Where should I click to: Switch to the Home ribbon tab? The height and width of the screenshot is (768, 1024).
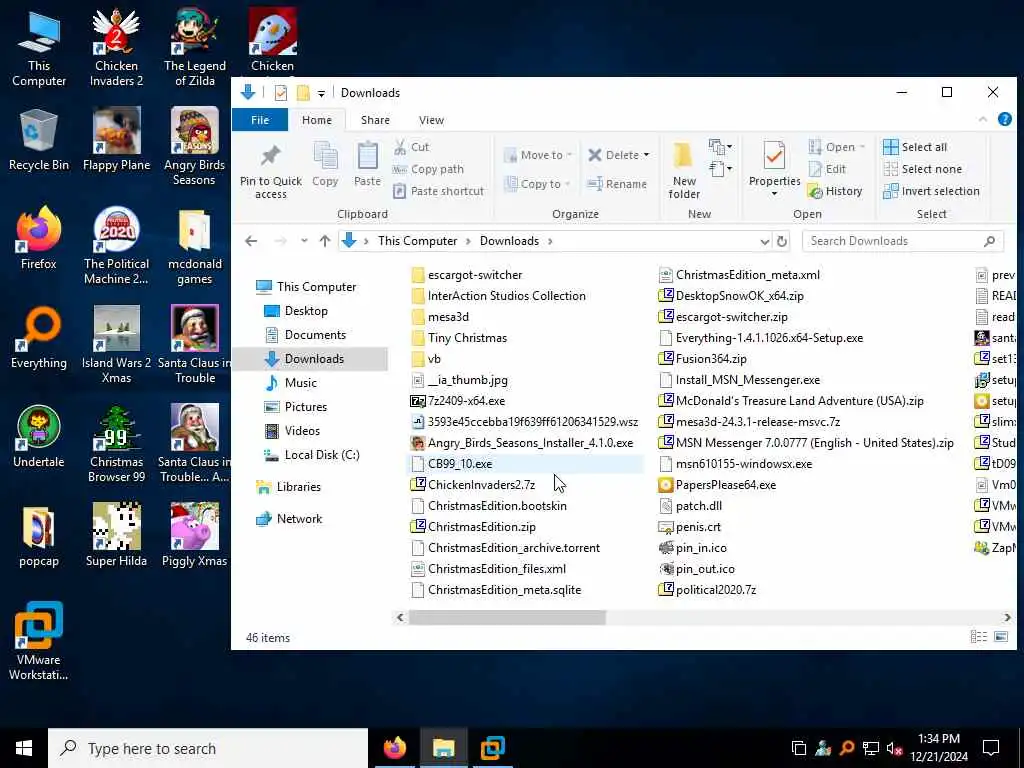point(317,120)
